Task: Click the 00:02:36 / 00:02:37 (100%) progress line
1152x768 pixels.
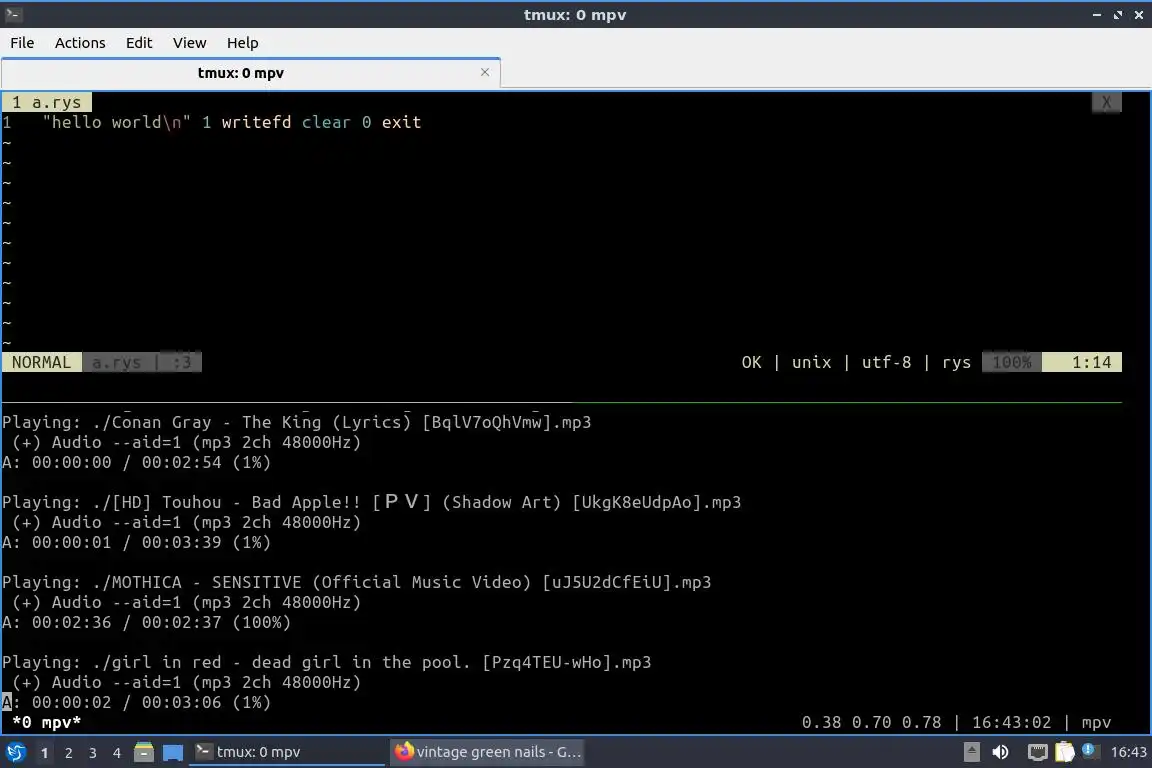Action: (x=147, y=622)
